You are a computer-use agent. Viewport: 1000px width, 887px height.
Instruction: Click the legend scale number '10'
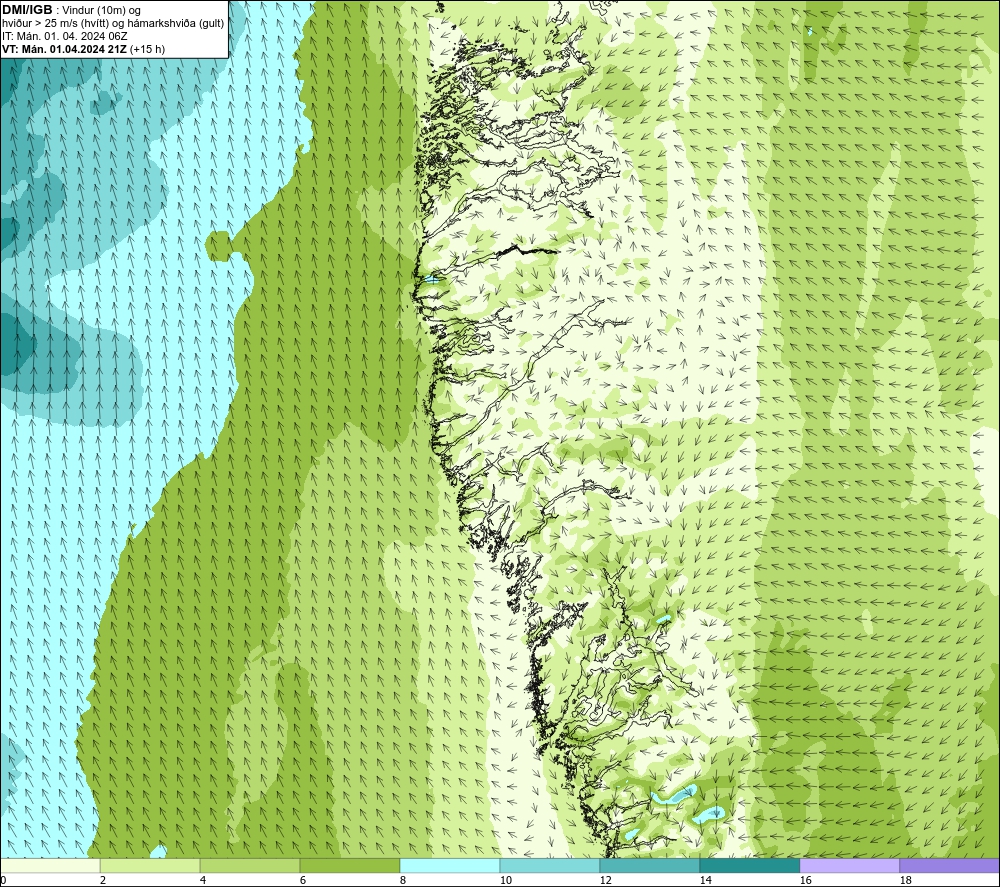pyautogui.click(x=505, y=881)
